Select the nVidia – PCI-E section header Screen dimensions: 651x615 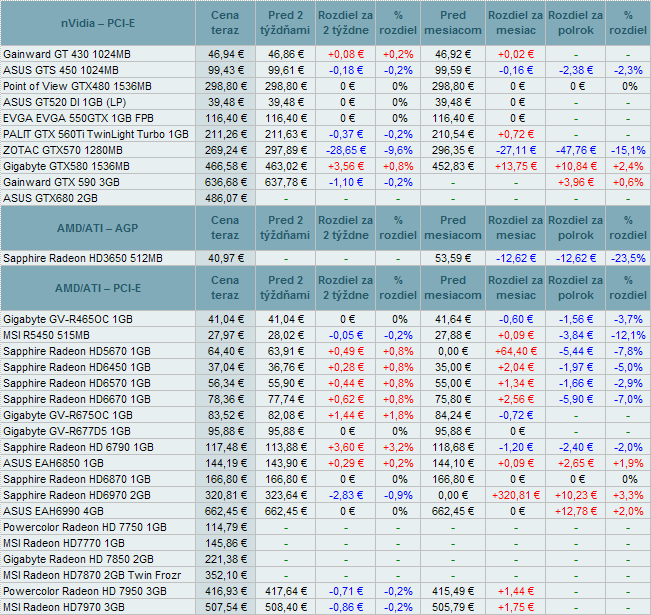[98, 23]
